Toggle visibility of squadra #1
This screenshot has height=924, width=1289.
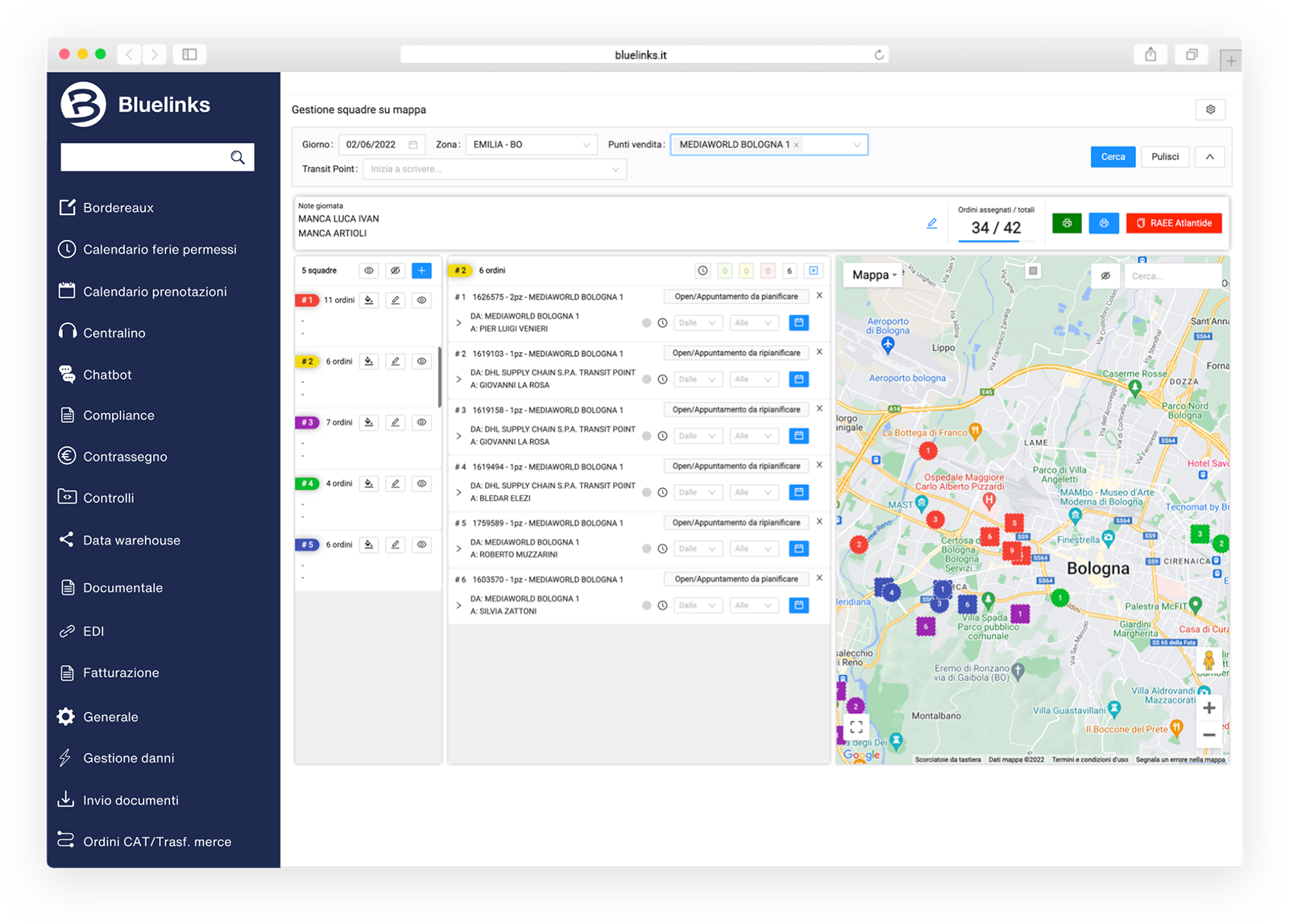point(421,300)
